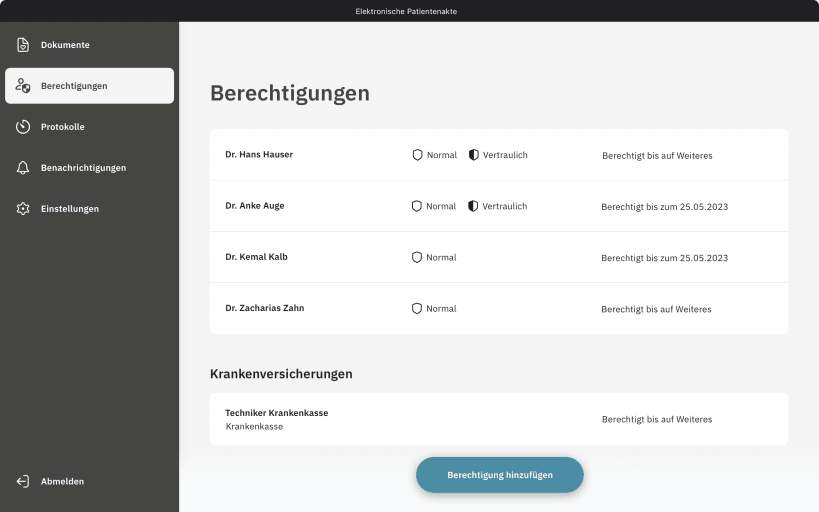Click Abmelden to log out
The image size is (819, 512).
click(89, 481)
